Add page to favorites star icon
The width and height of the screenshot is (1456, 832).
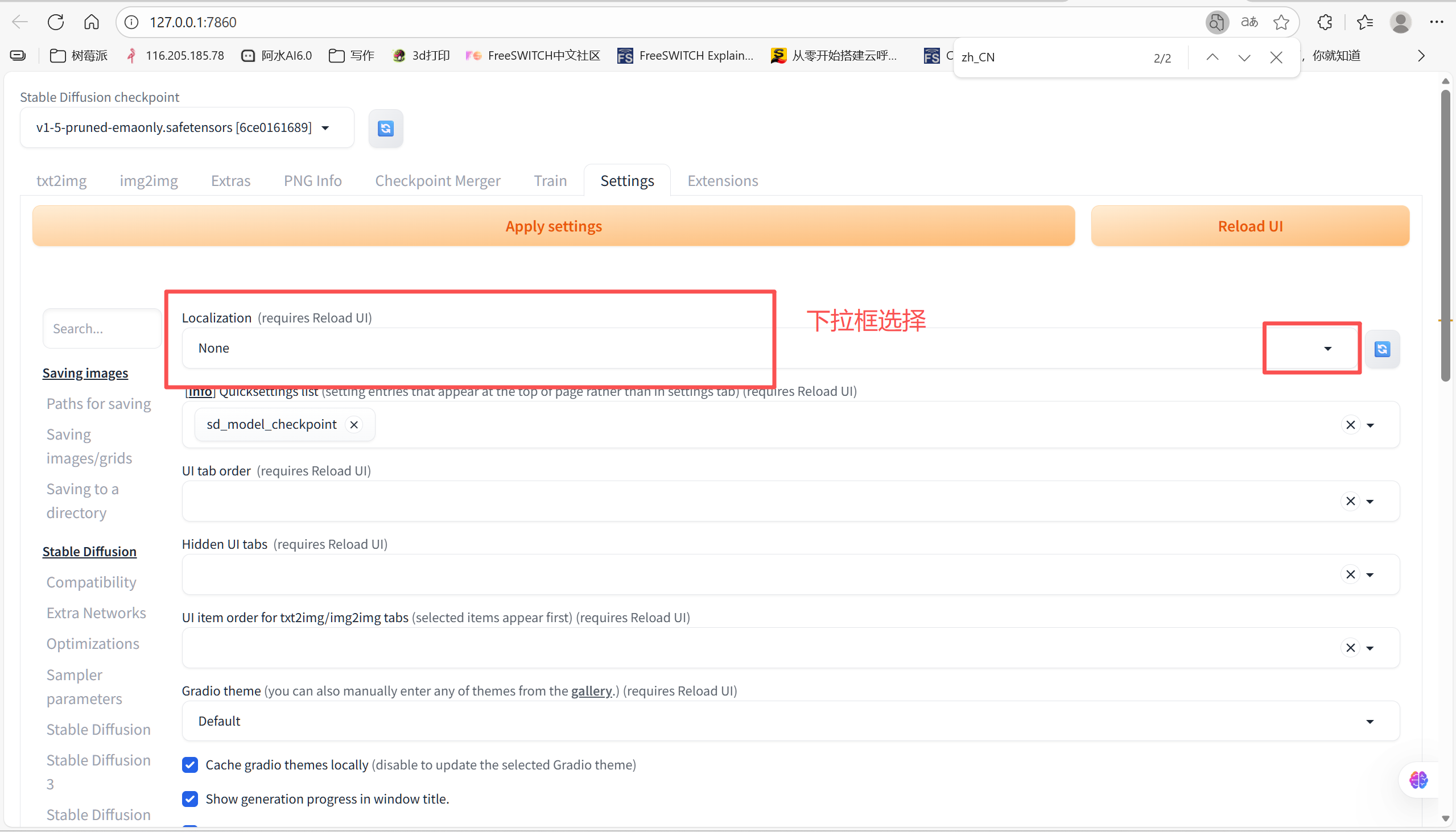(1281, 22)
